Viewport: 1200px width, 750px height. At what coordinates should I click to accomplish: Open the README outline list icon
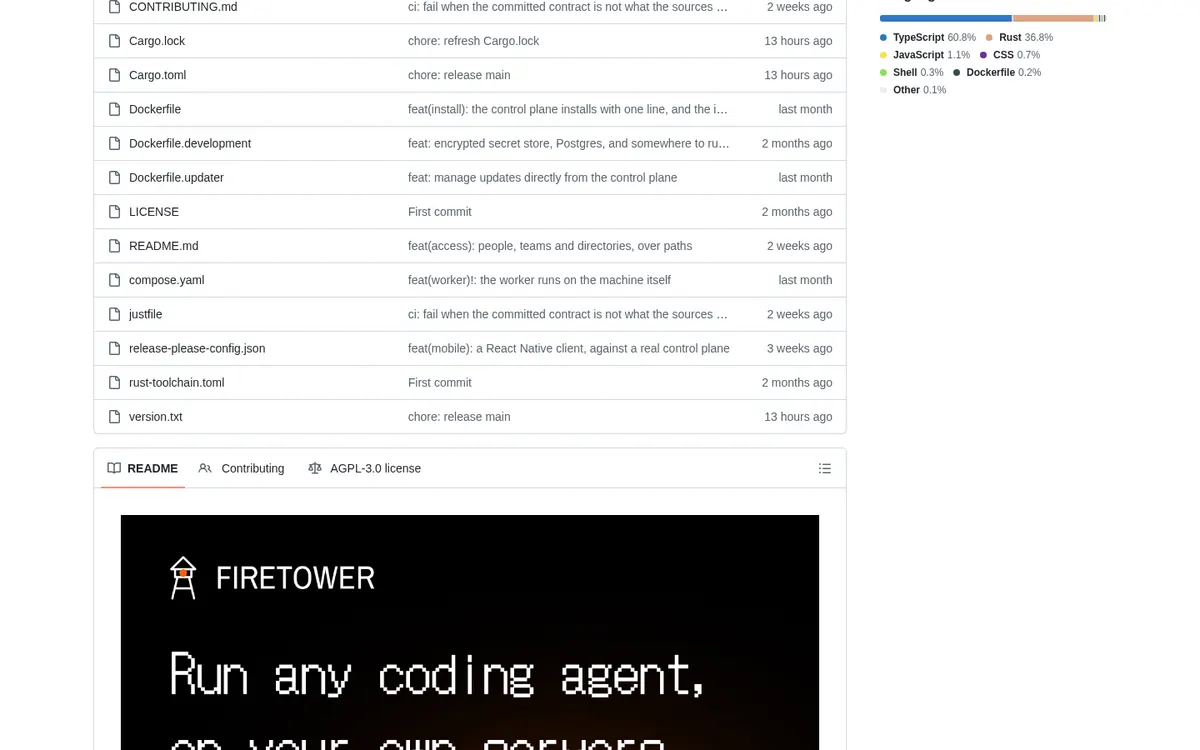pos(825,468)
